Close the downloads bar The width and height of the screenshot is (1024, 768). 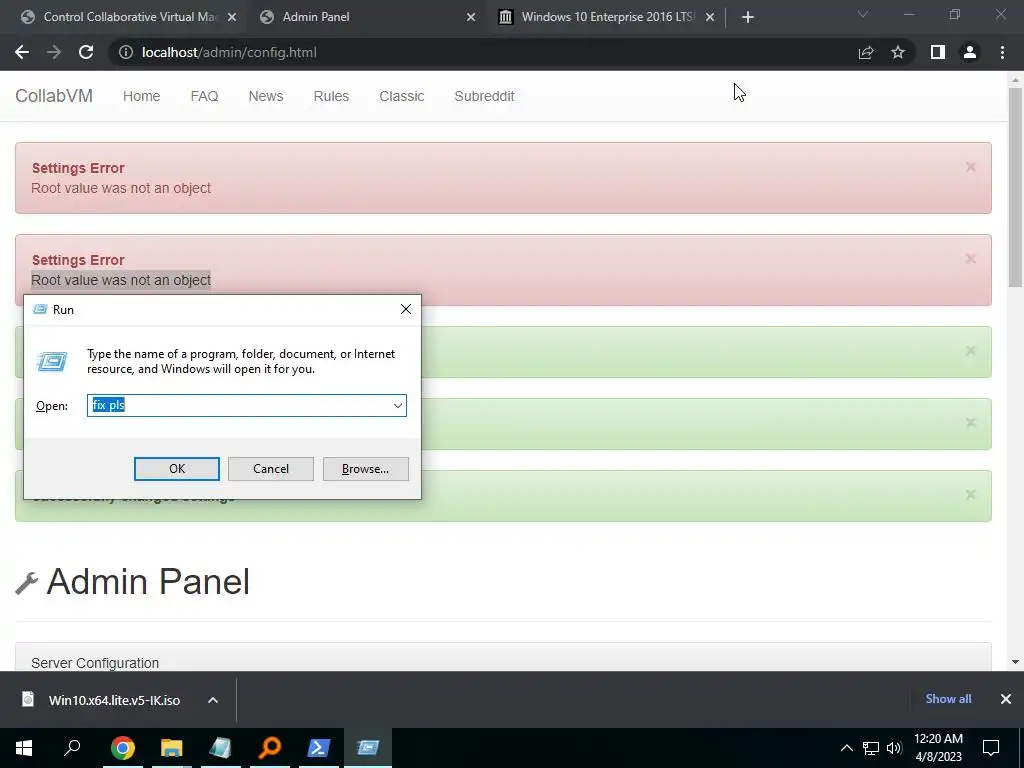pos(1006,699)
